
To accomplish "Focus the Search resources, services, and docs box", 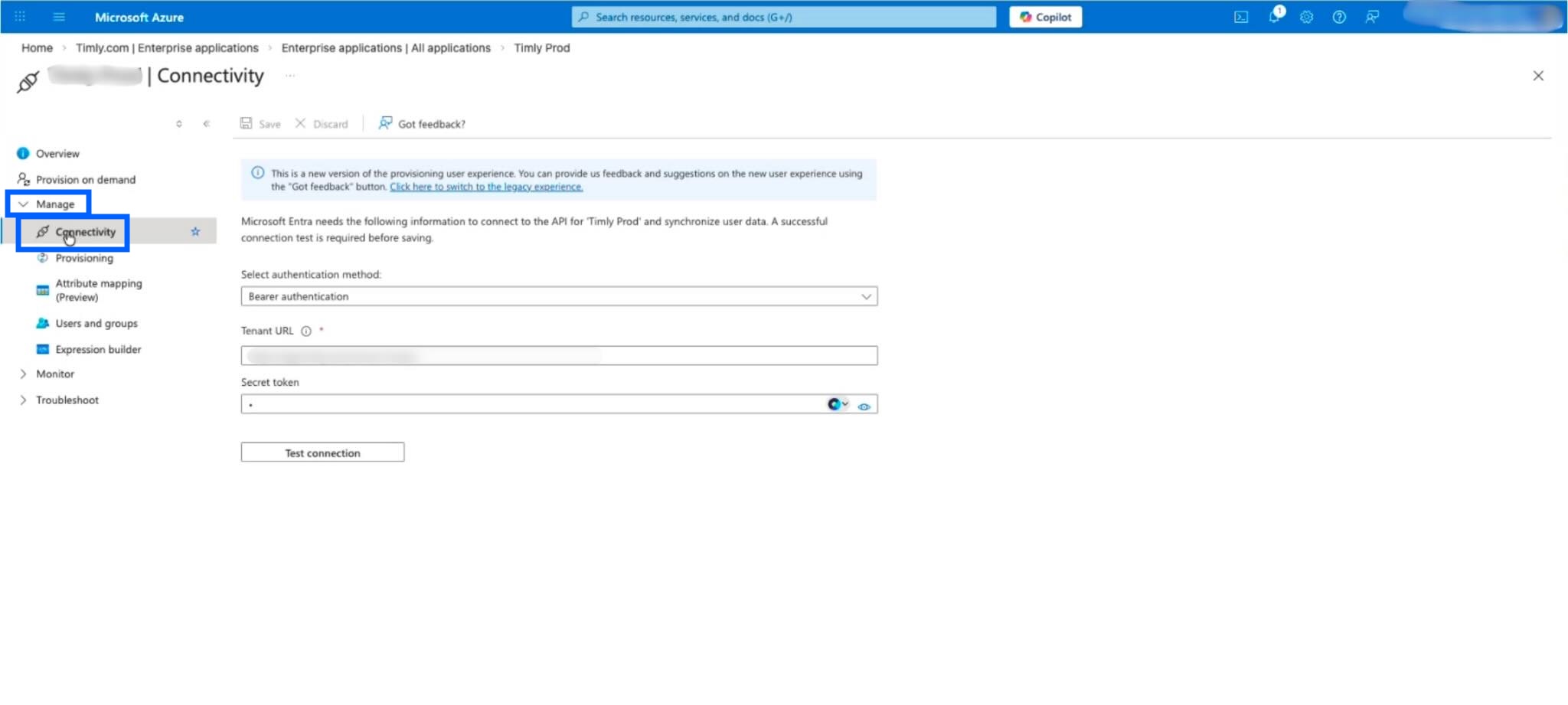I will pyautogui.click(x=784, y=17).
